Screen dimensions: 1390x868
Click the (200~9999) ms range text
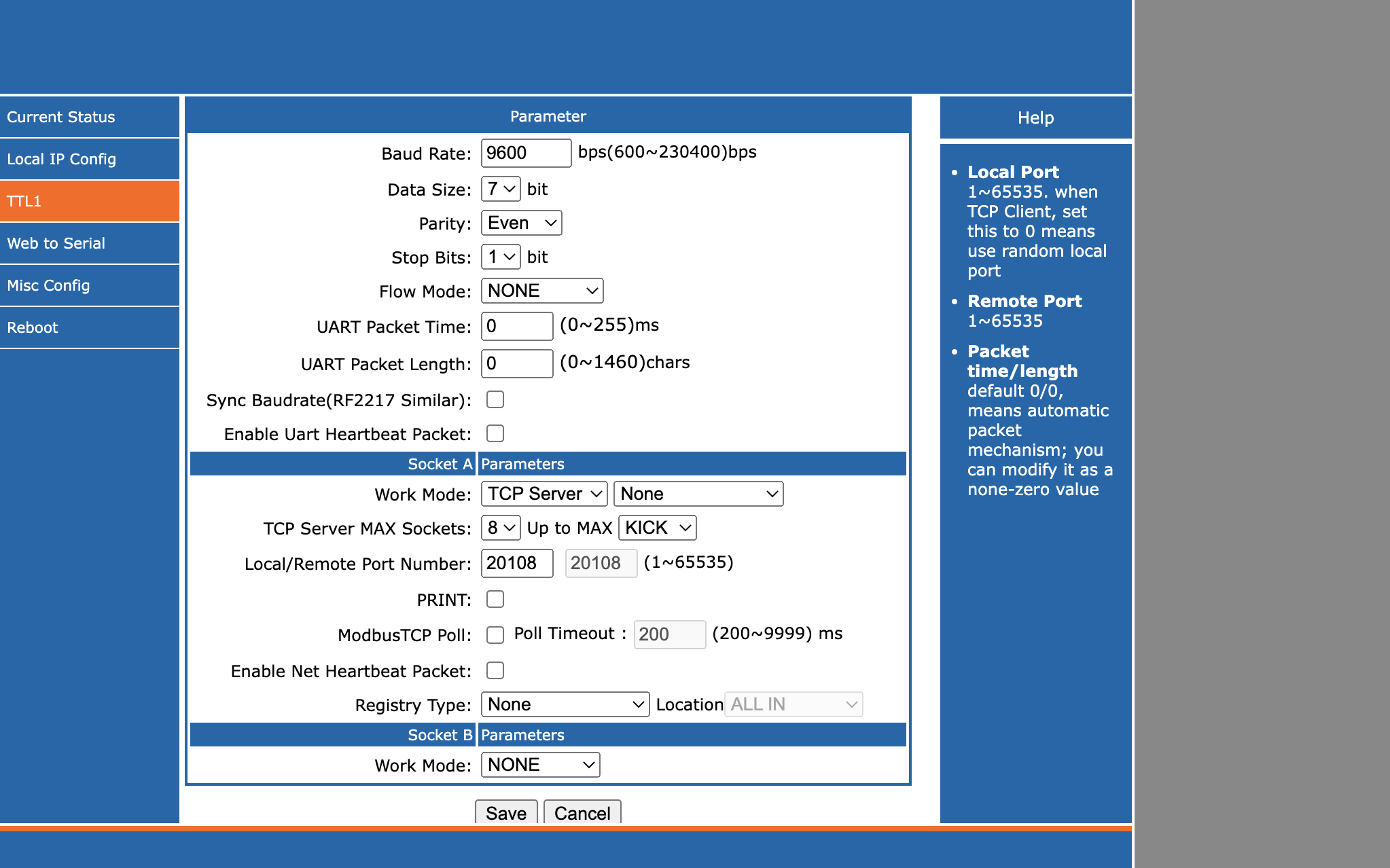point(777,633)
